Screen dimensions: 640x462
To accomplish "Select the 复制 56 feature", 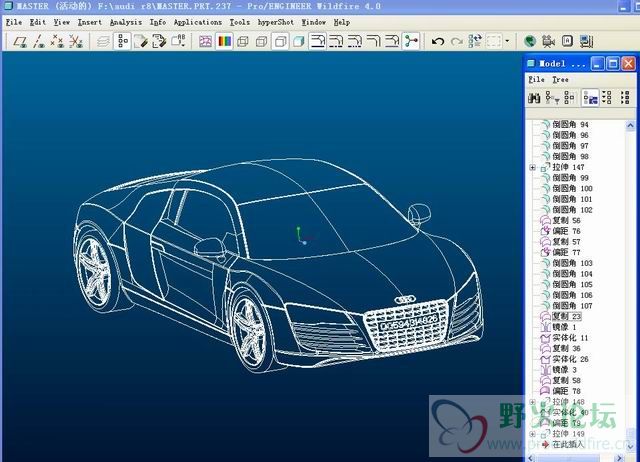I will 566,220.
